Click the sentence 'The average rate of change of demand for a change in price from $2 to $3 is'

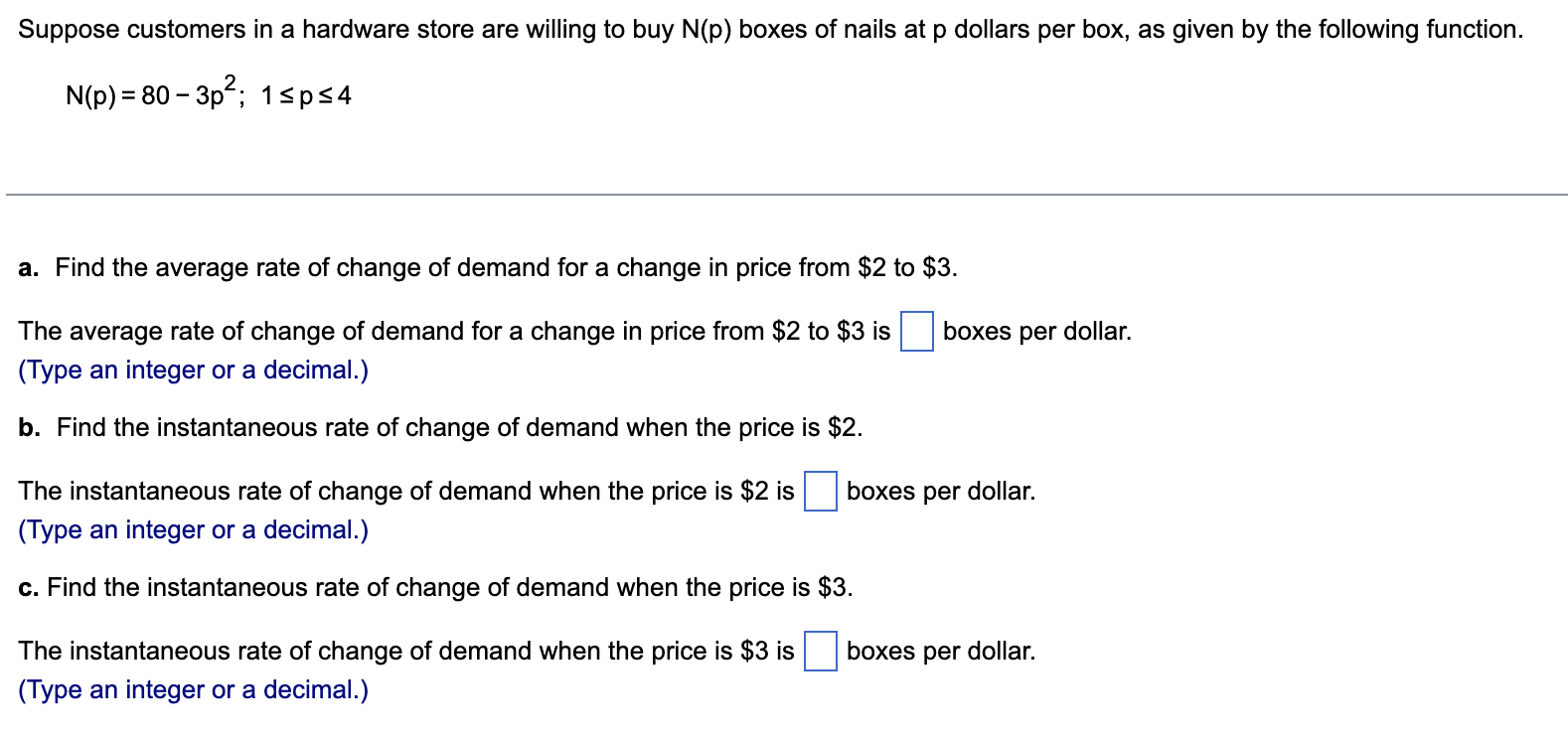(x=454, y=332)
